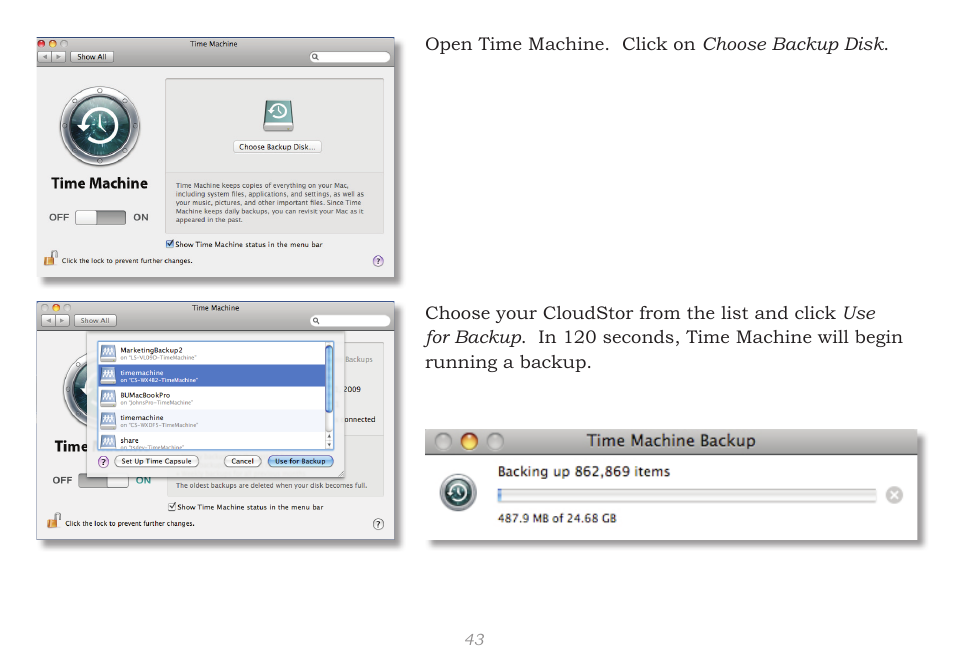Go forward arrow in Choose Backup Disk window toolbar

pyautogui.click(x=59, y=57)
